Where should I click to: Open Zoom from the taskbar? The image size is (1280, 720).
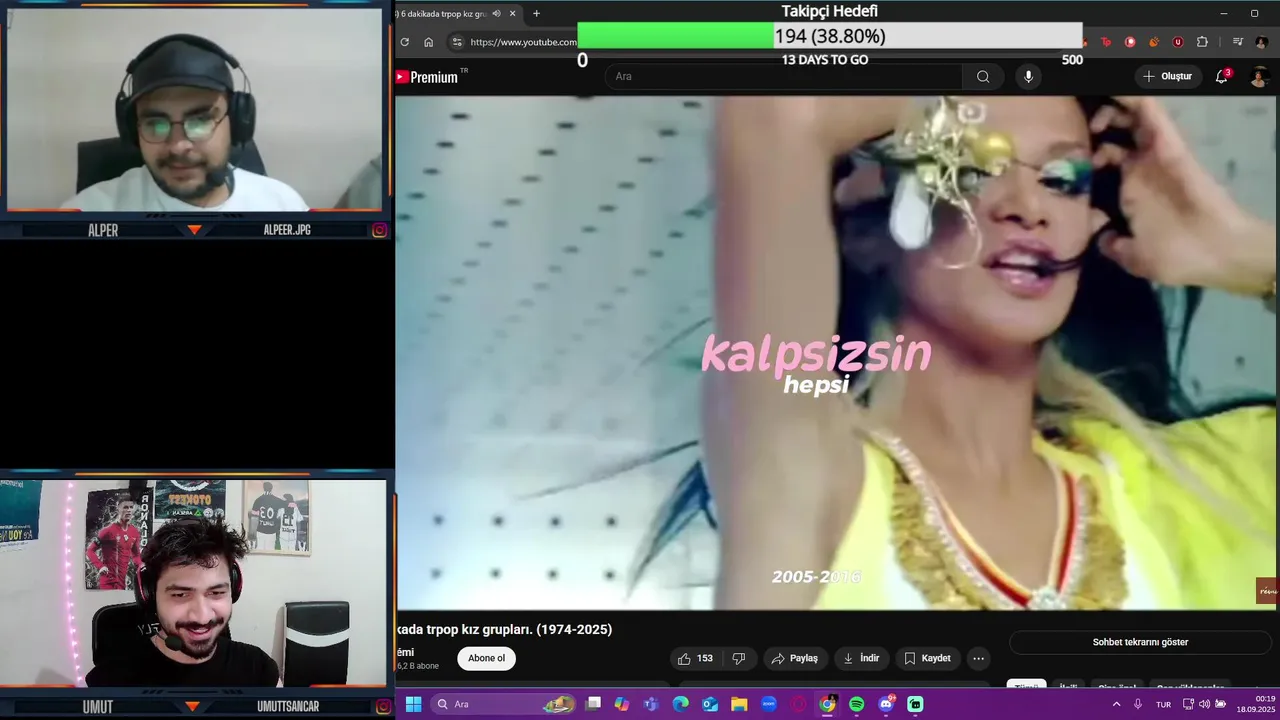tap(769, 704)
